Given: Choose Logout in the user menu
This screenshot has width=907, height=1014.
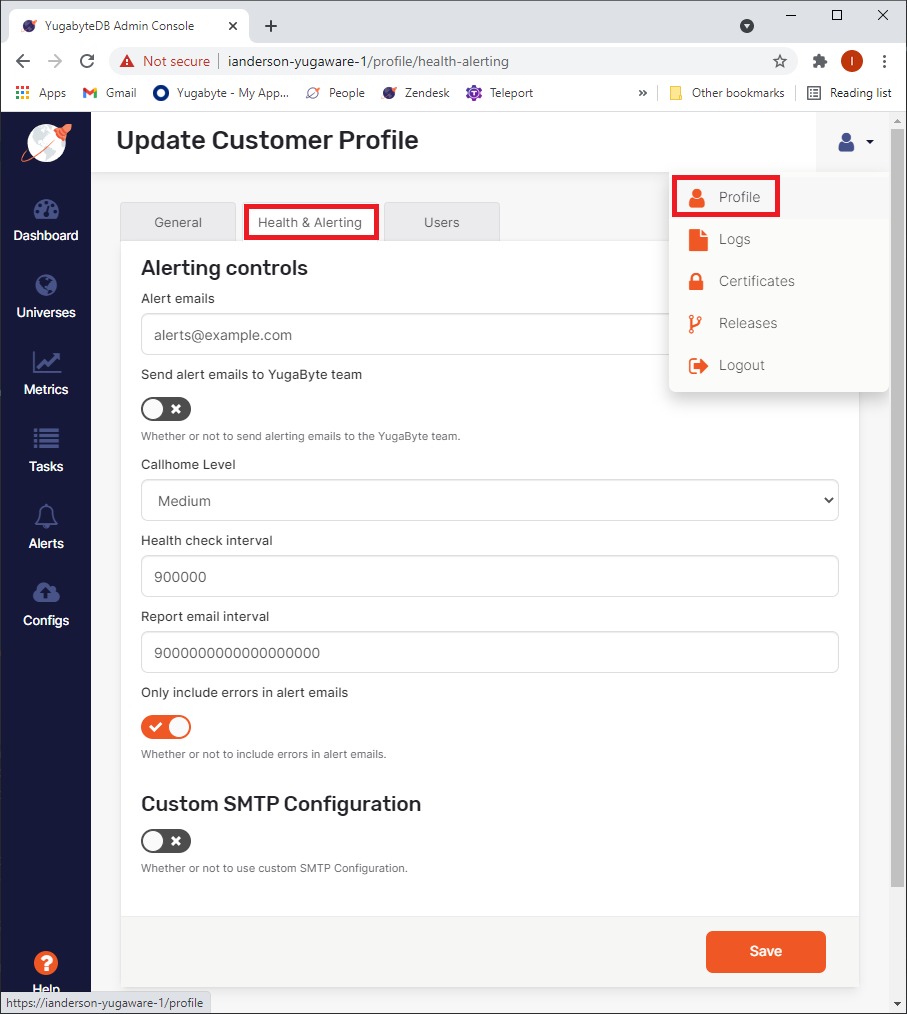Looking at the screenshot, I should 741,366.
